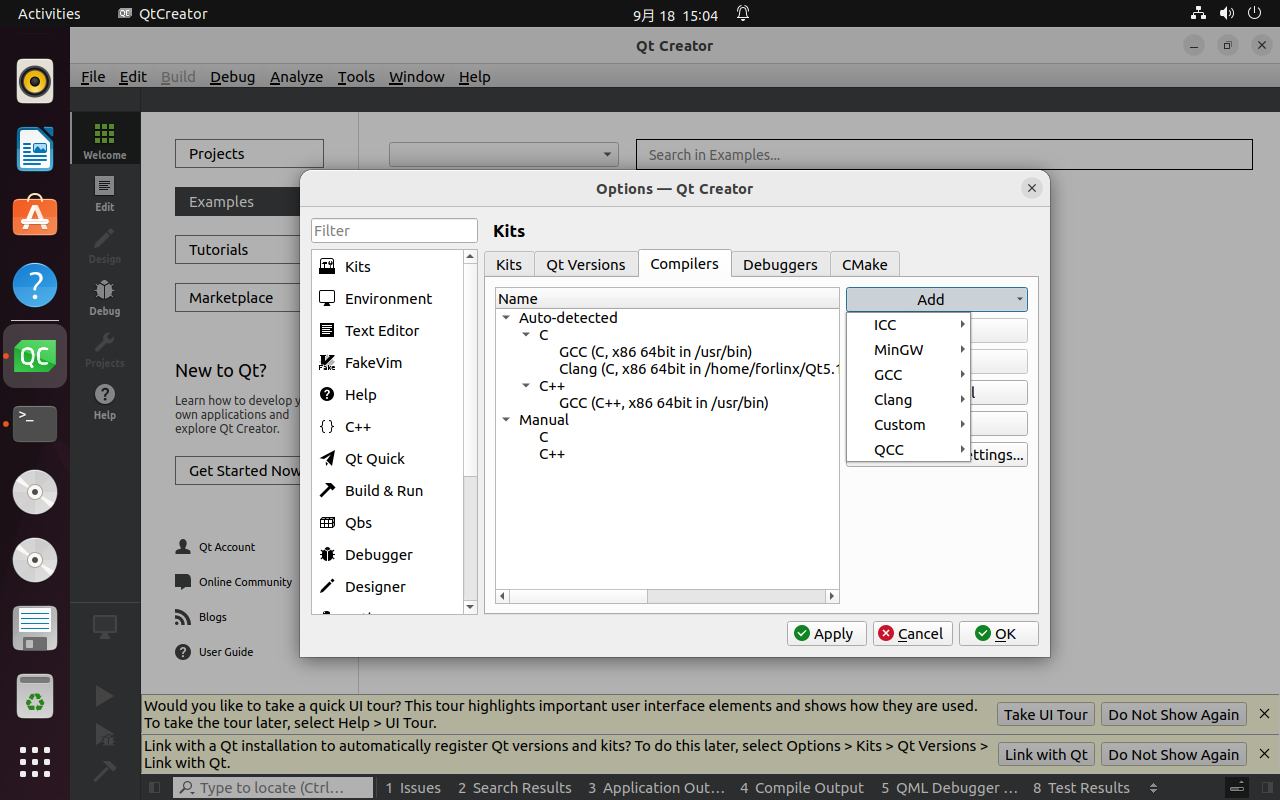Viewport: 1280px width, 800px height.
Task: Click the scroll-down arrow of the category list
Action: pyautogui.click(x=470, y=606)
